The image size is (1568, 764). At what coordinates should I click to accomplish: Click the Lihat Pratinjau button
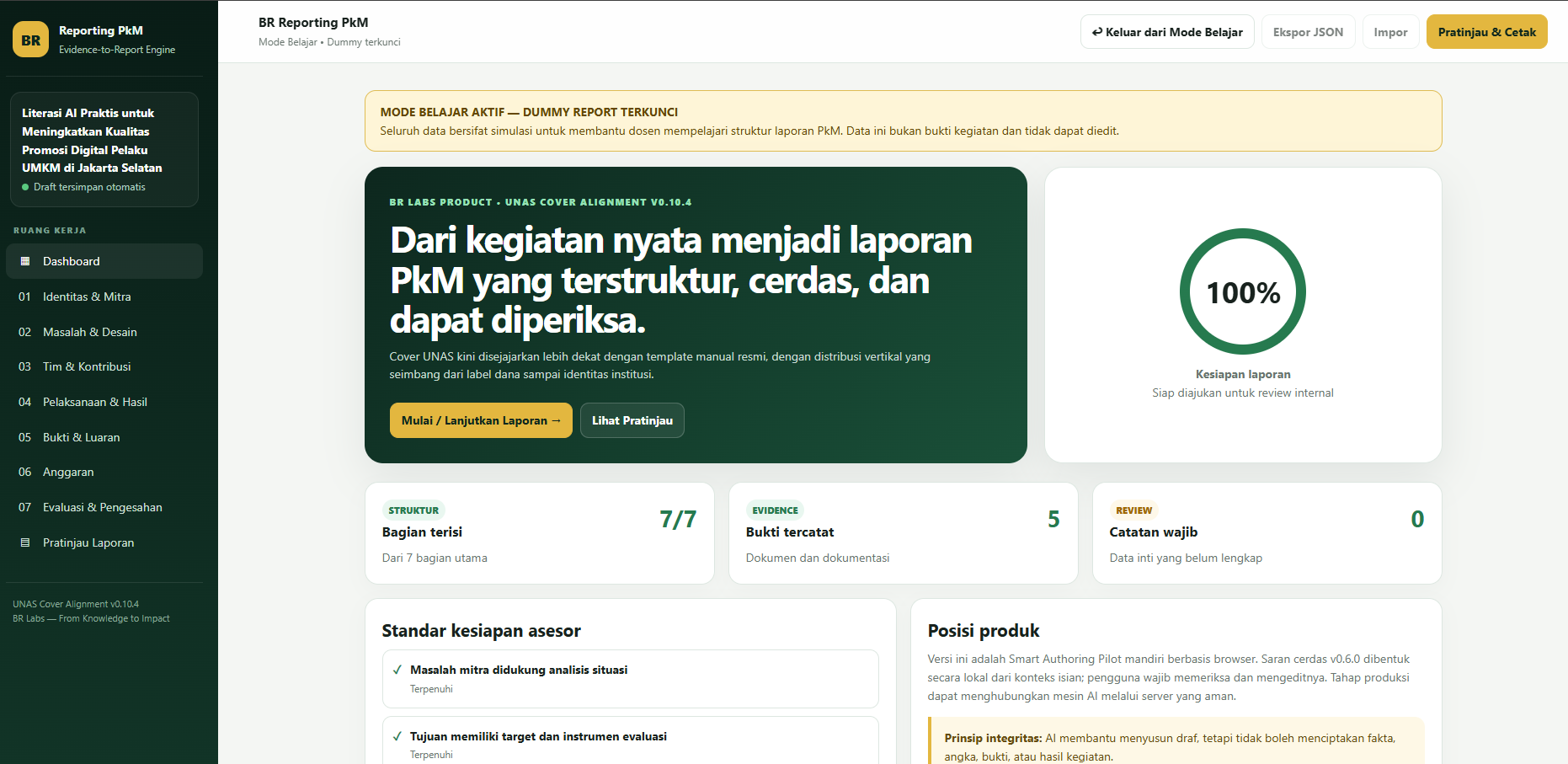(632, 420)
